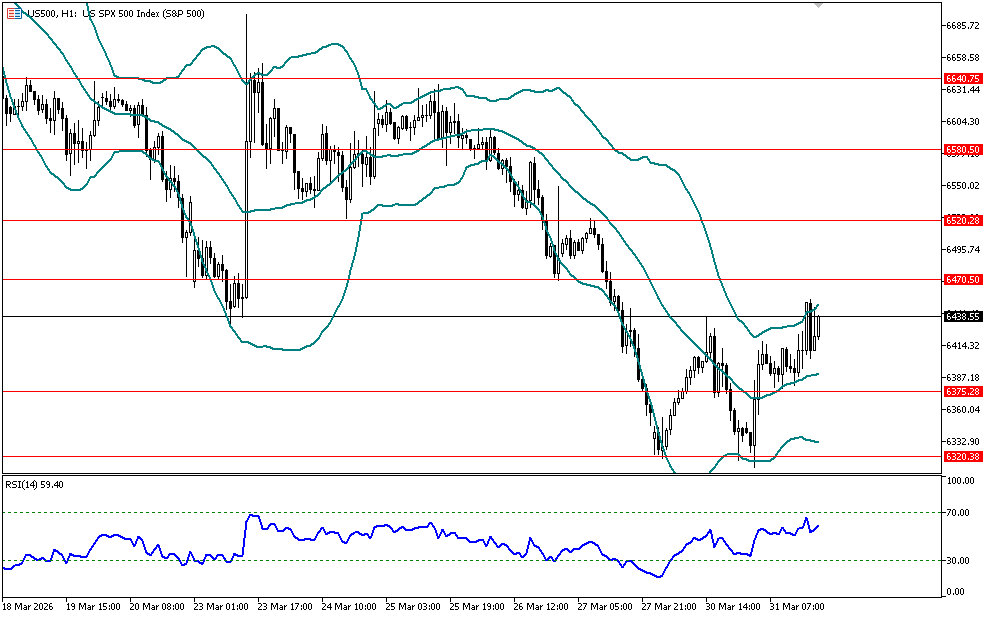994x618 pixels.
Task: Click the black 6438.55 current price tag
Action: pyautogui.click(x=962, y=316)
